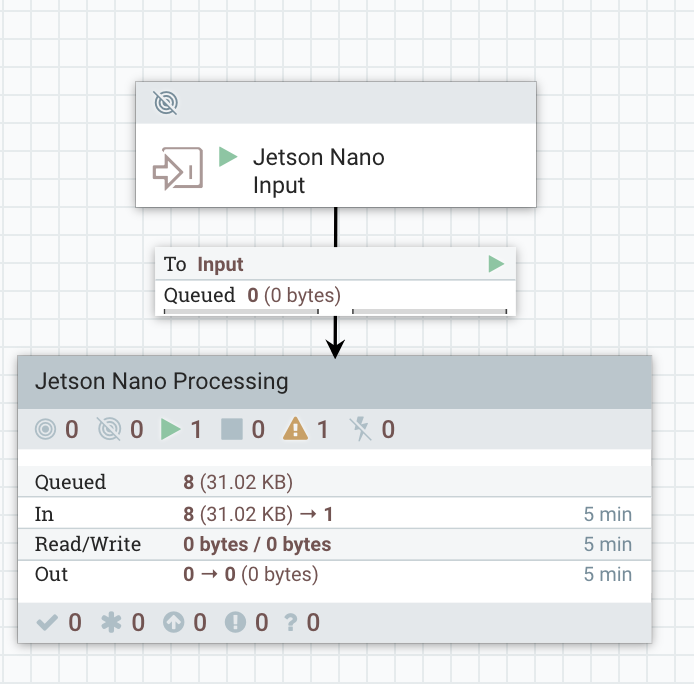Click the 5 min label in the In row
This screenshot has width=694, height=684.
[608, 514]
